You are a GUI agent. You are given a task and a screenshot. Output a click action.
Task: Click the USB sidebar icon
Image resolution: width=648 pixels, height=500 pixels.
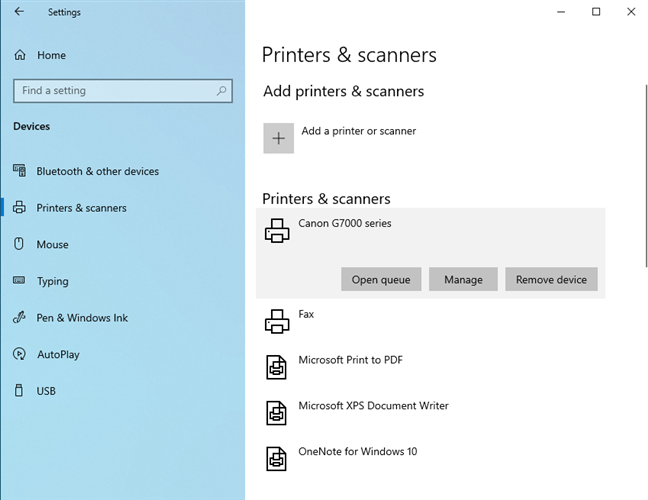pyautogui.click(x=19, y=390)
